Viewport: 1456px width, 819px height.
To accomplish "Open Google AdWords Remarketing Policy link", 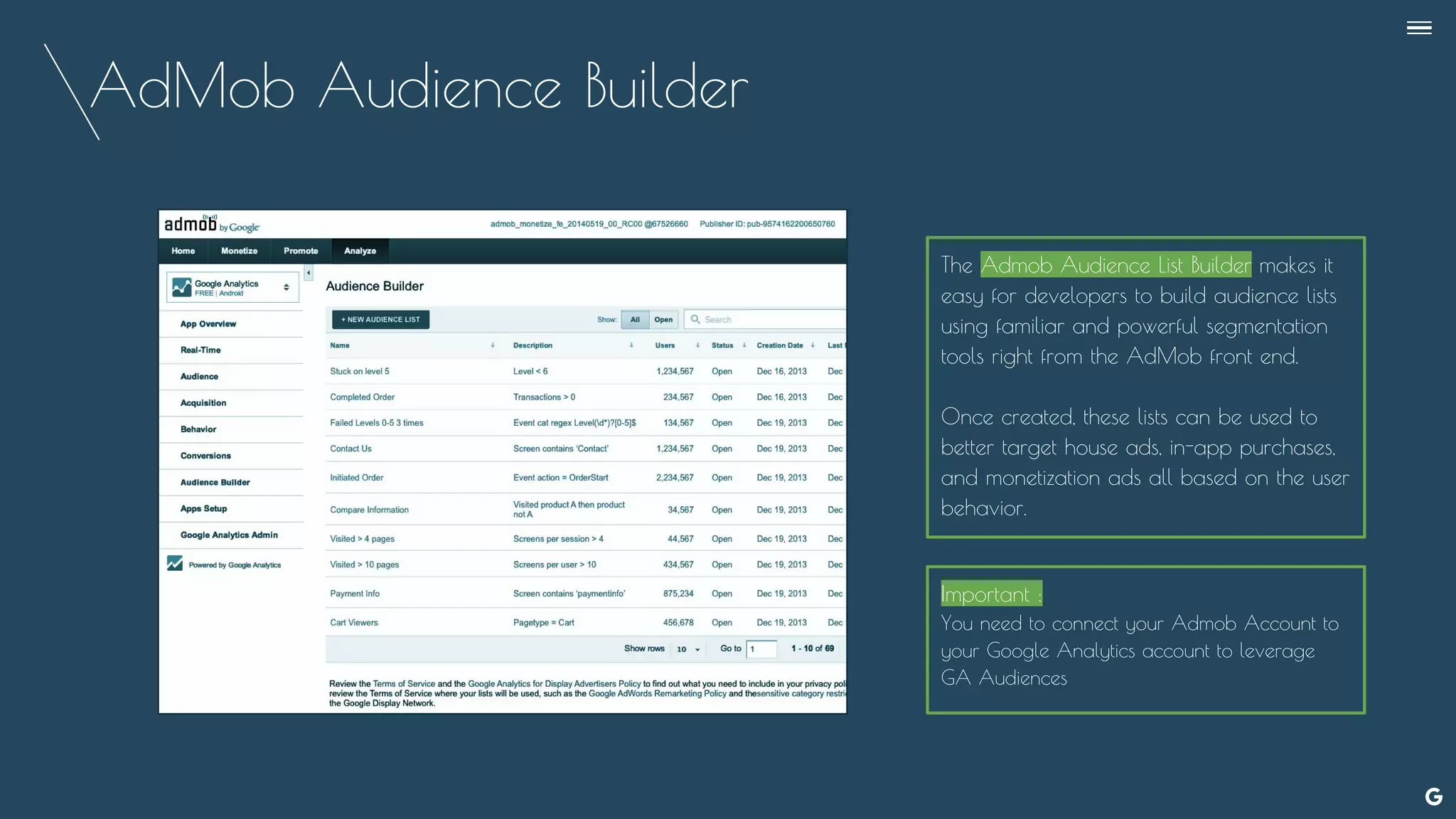I will pyautogui.click(x=658, y=694).
